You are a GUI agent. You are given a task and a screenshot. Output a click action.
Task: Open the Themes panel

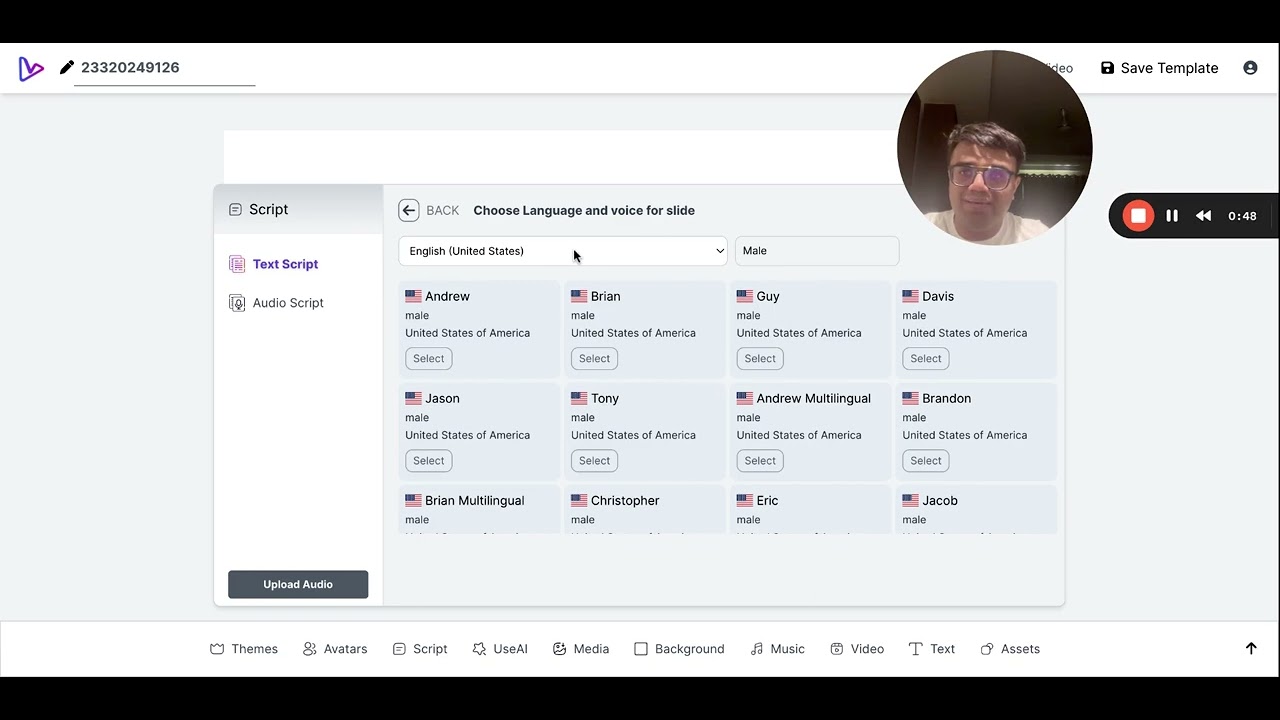244,649
